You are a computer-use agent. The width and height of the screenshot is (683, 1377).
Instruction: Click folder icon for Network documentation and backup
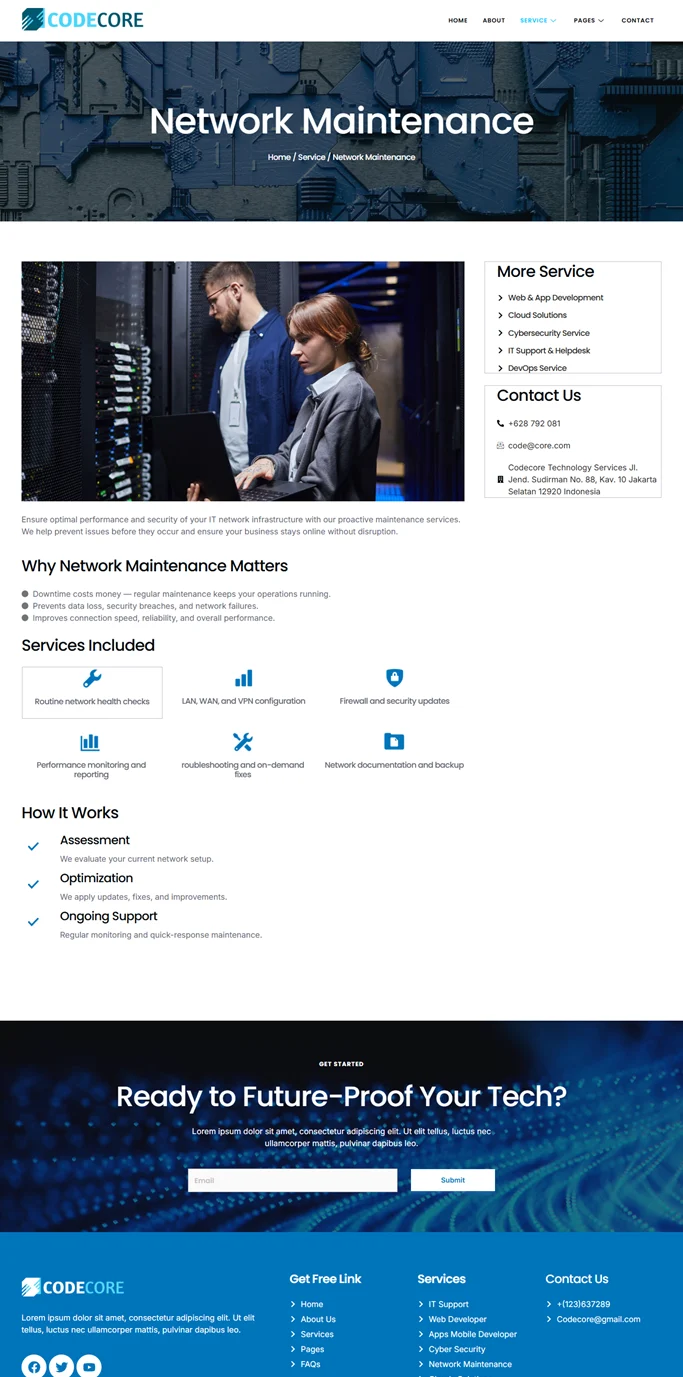[x=394, y=741]
